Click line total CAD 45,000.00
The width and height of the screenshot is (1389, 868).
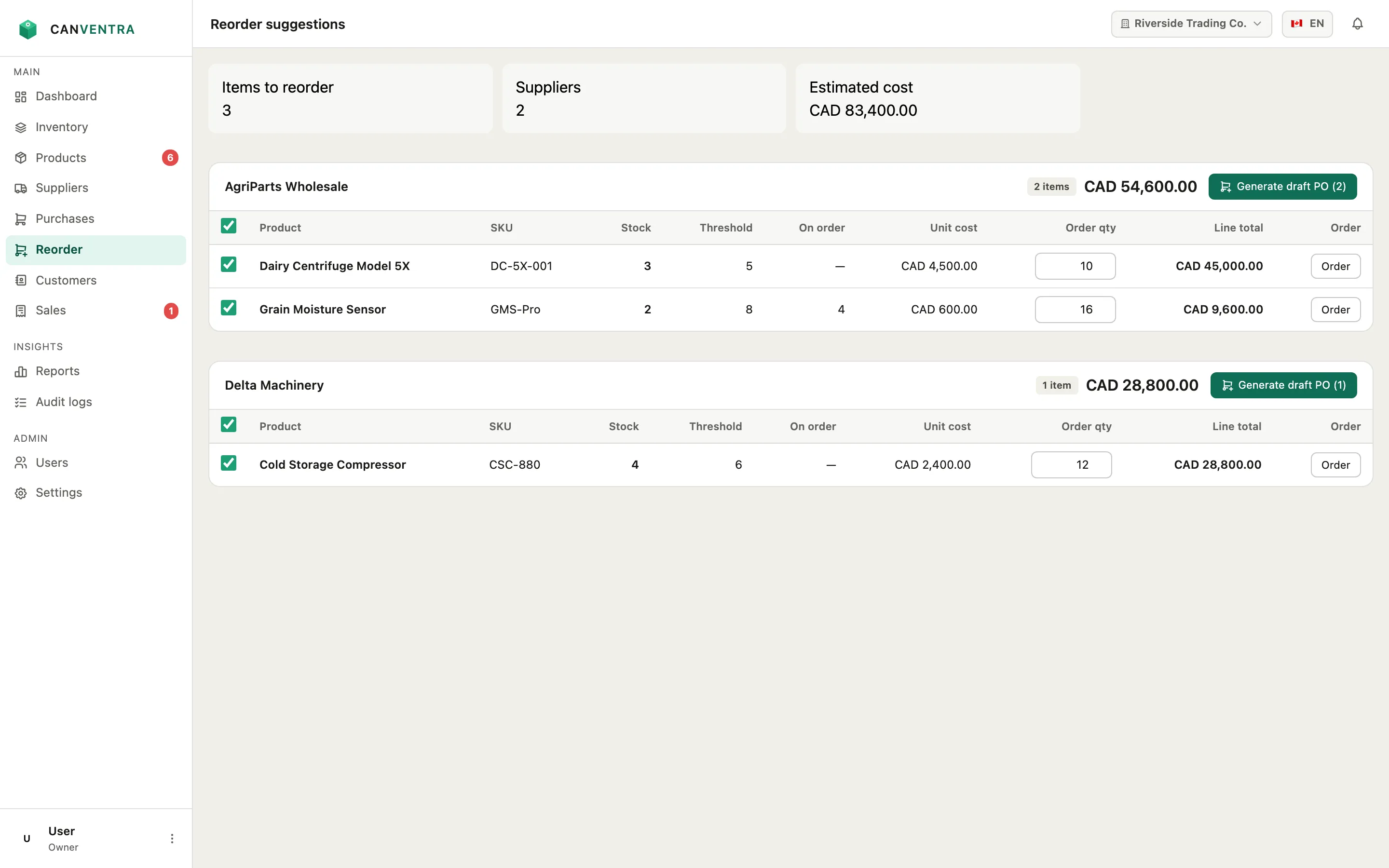coord(1219,266)
